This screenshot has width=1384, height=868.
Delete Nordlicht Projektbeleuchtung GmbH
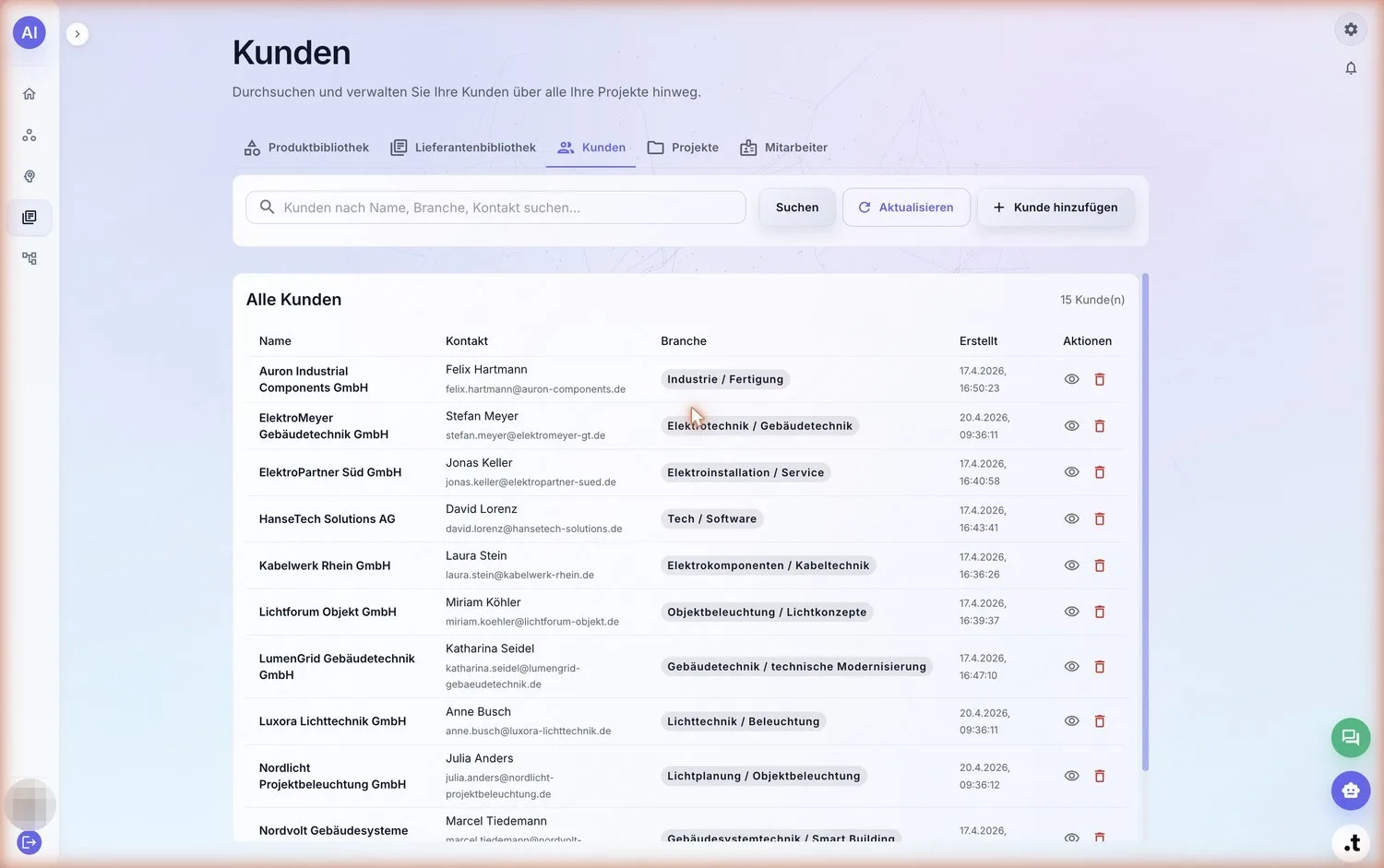click(1100, 776)
